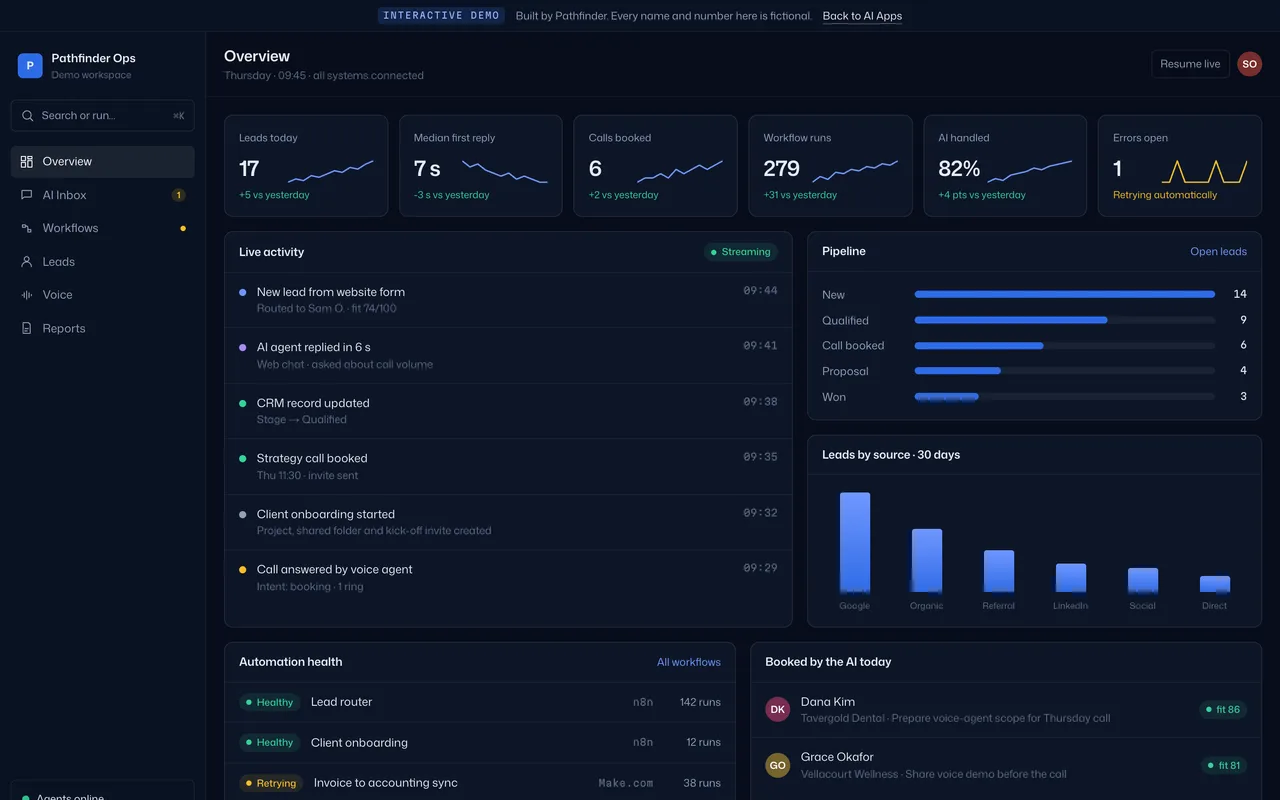
Task: Click the Workflows yellow status dot
Action: [183, 228]
